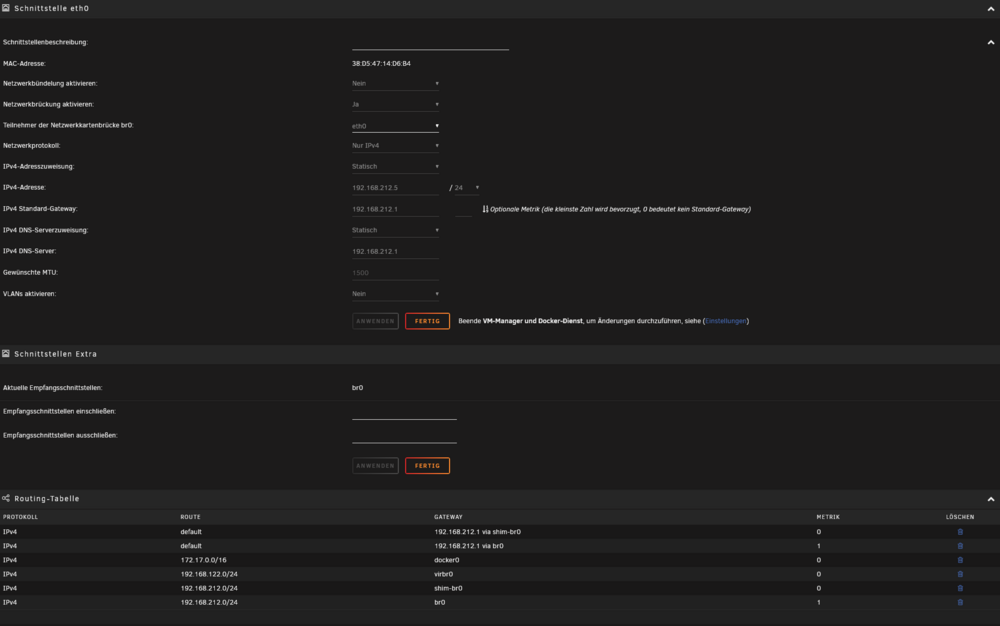The width and height of the screenshot is (1000, 626).
Task: Focus the IPv4 Standard-Gateway field
Action: 395,209
